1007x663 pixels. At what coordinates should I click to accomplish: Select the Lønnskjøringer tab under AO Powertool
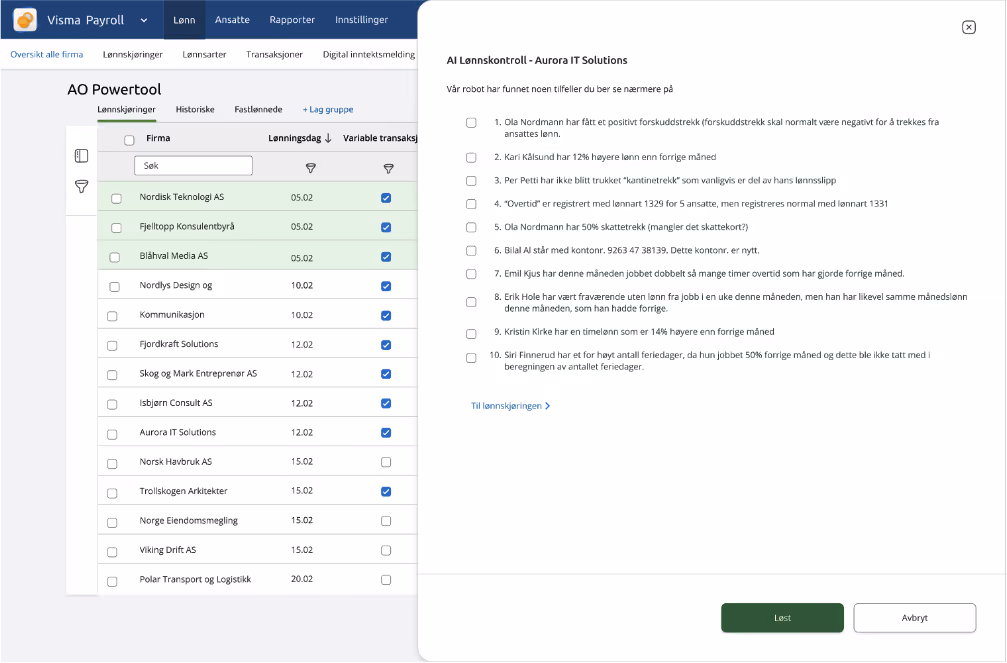127,109
